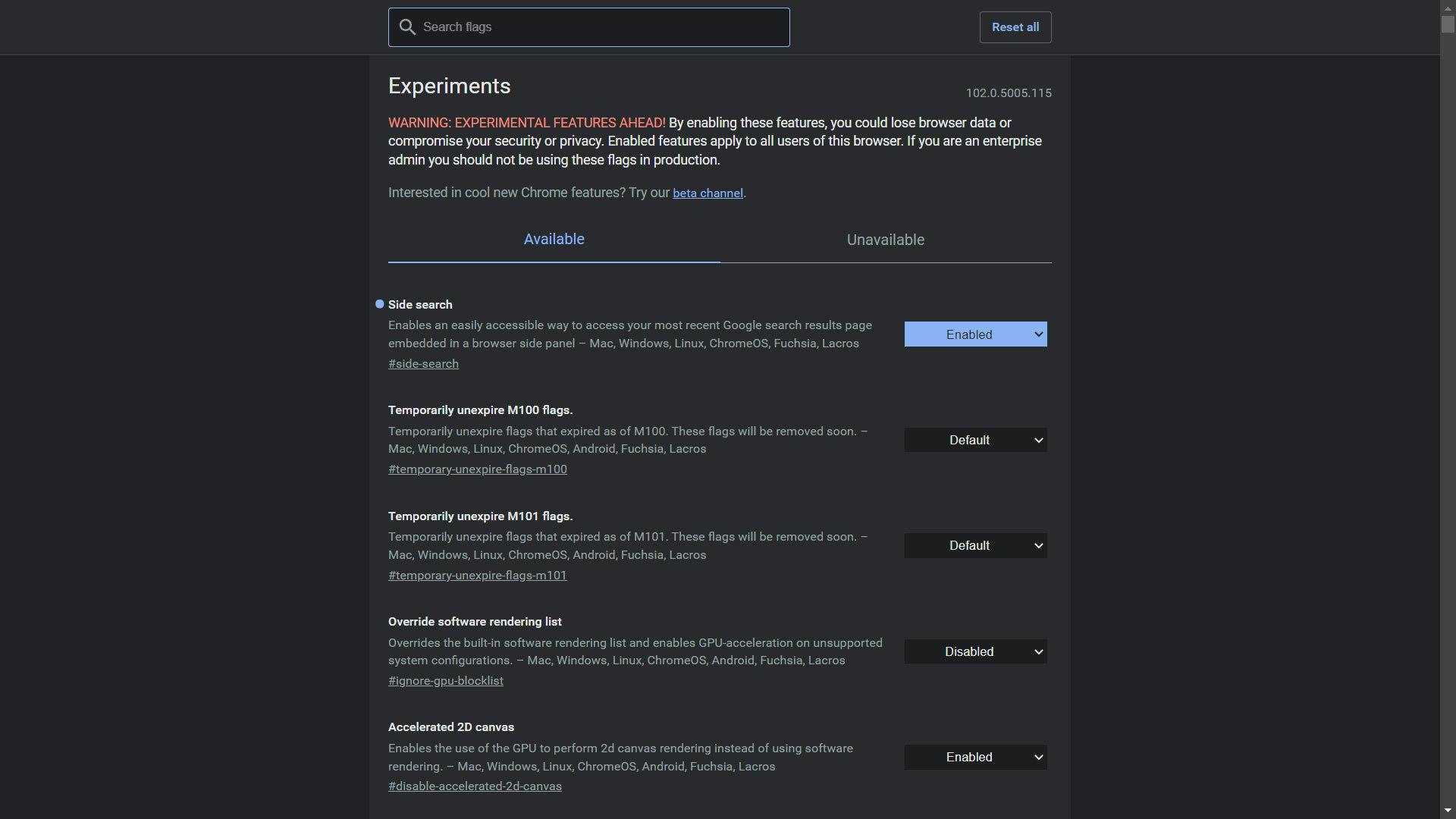Open the Side search Enabled dropdown
Image resolution: width=1456 pixels, height=819 pixels.
[975, 334]
